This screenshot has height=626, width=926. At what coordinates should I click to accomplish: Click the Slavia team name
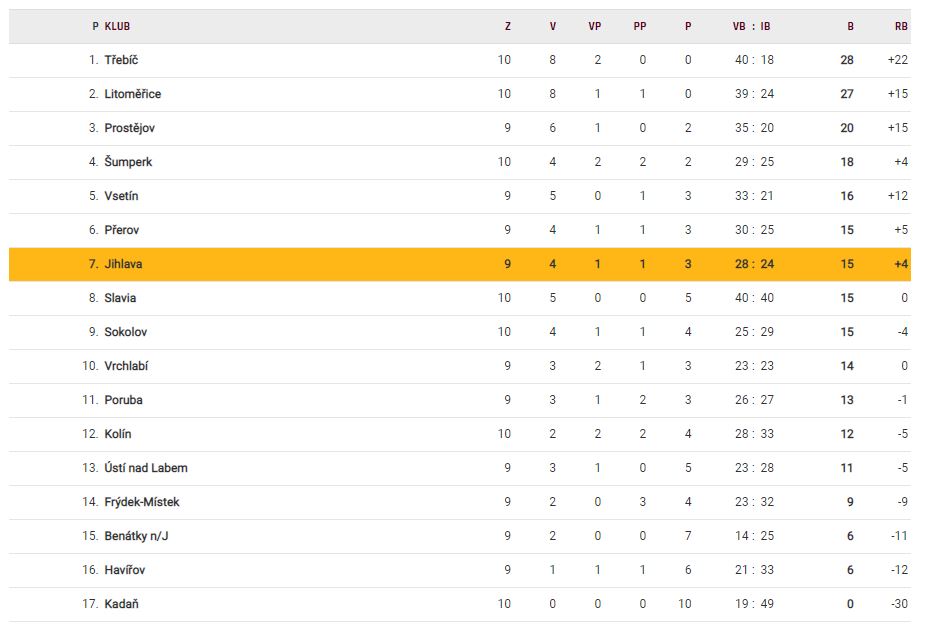pos(120,298)
